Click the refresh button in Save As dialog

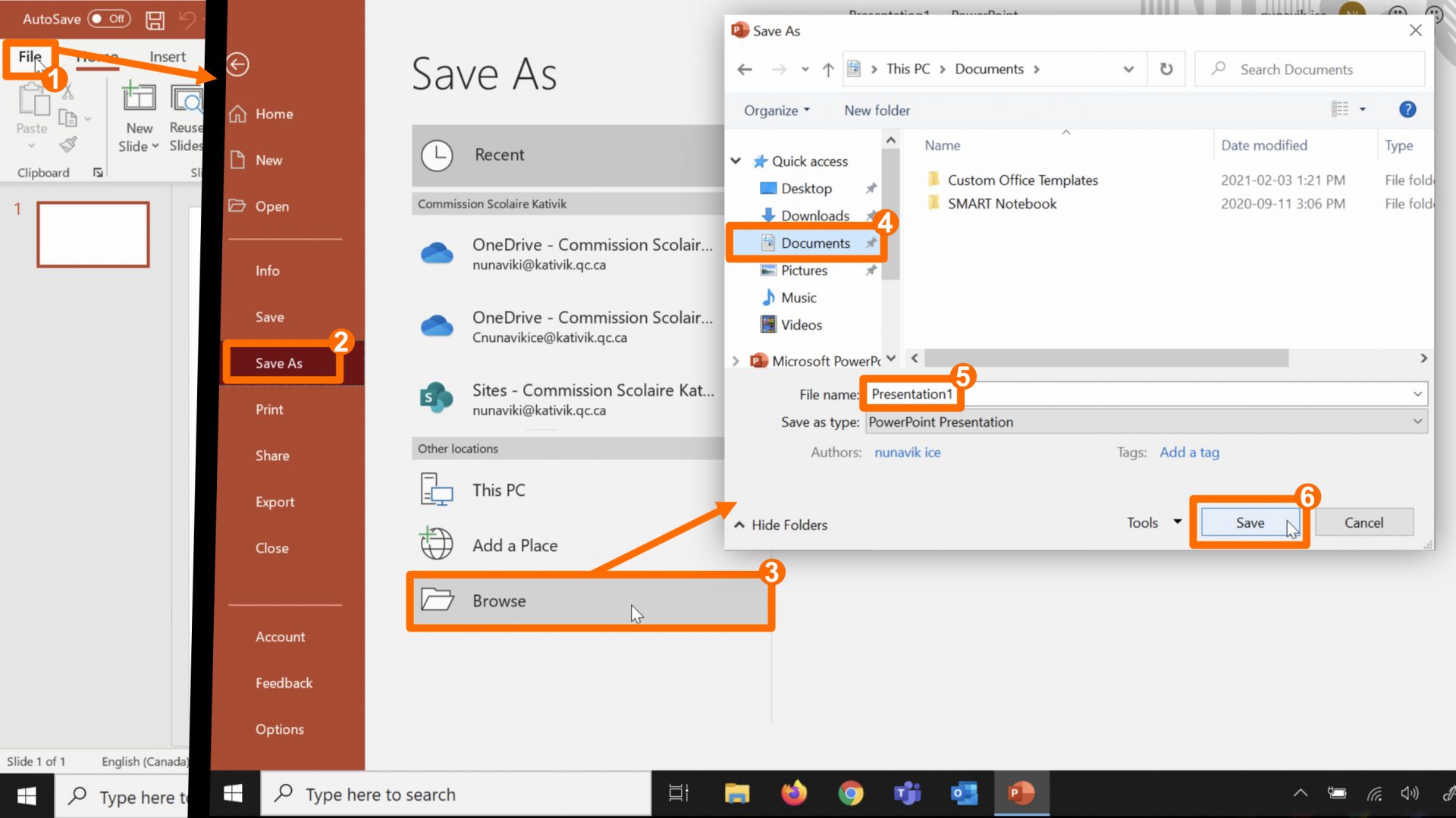(x=1166, y=69)
